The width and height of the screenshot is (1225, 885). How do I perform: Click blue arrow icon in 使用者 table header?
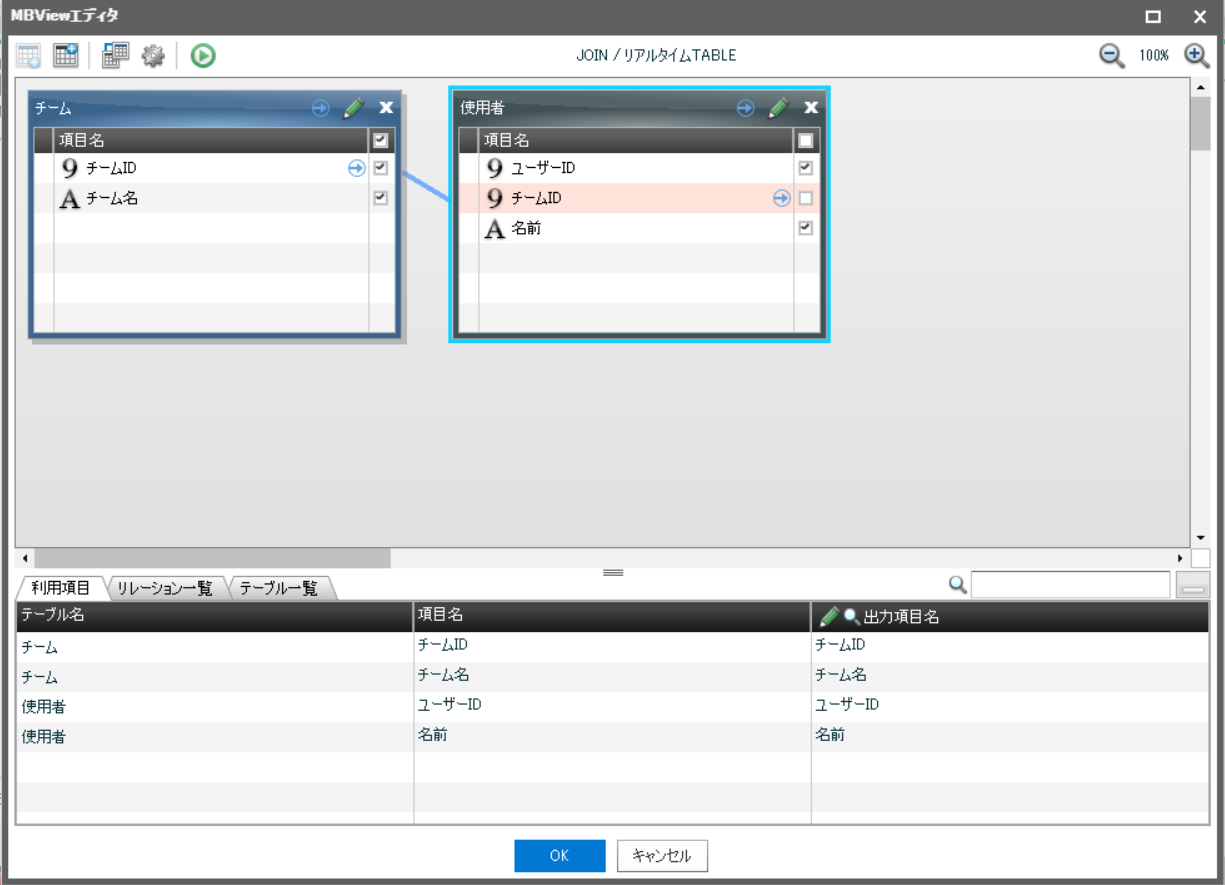click(745, 108)
